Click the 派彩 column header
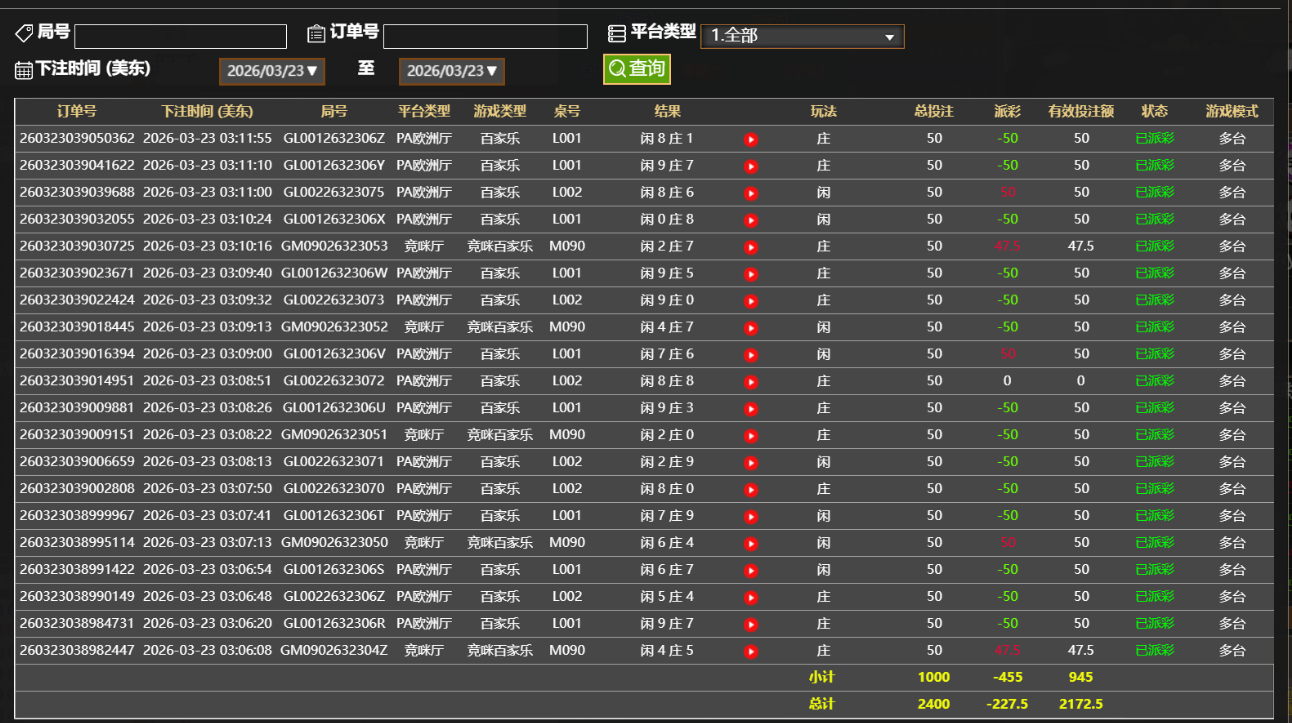This screenshot has width=1292, height=723. coord(1008,111)
